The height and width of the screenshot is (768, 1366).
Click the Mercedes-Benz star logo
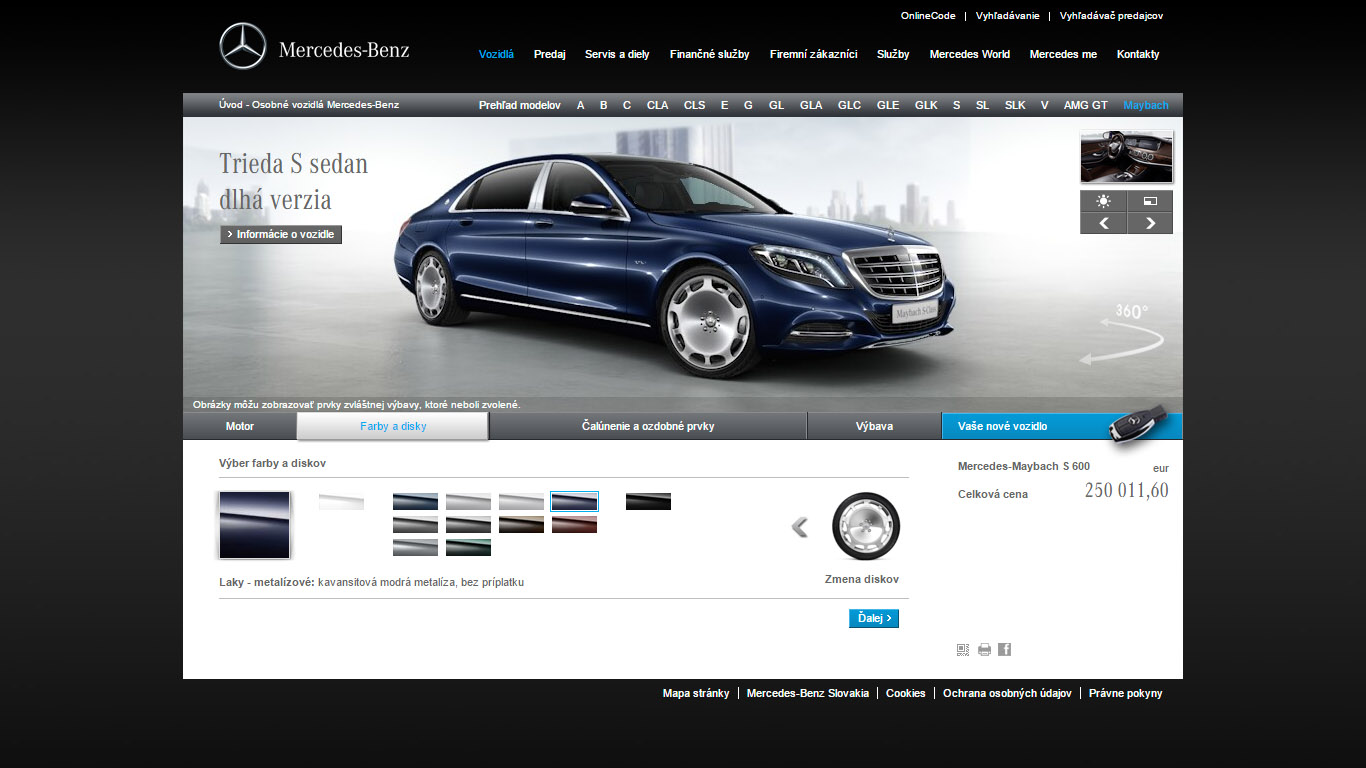[x=243, y=47]
